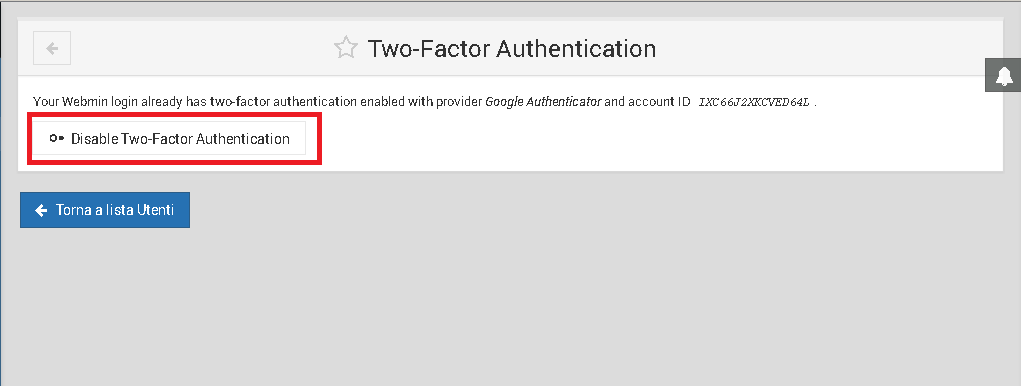1021x386 pixels.
Task: Click 'enabled with provider' phrase in description
Action: [421, 102]
